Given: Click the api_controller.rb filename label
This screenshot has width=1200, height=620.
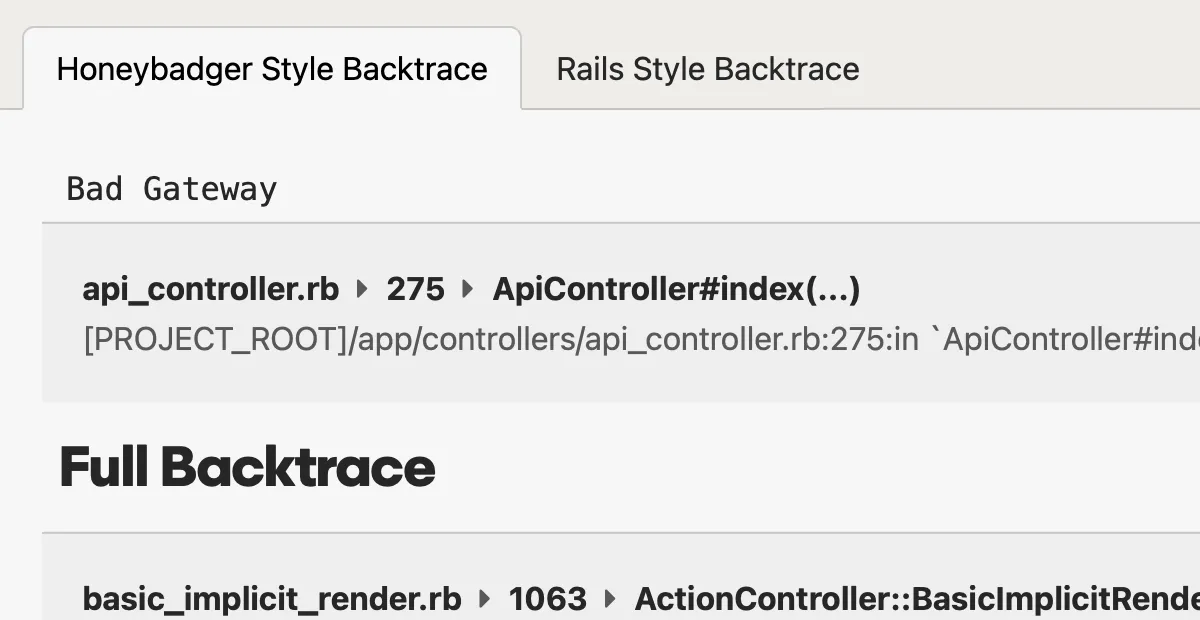Looking at the screenshot, I should pos(210,289).
